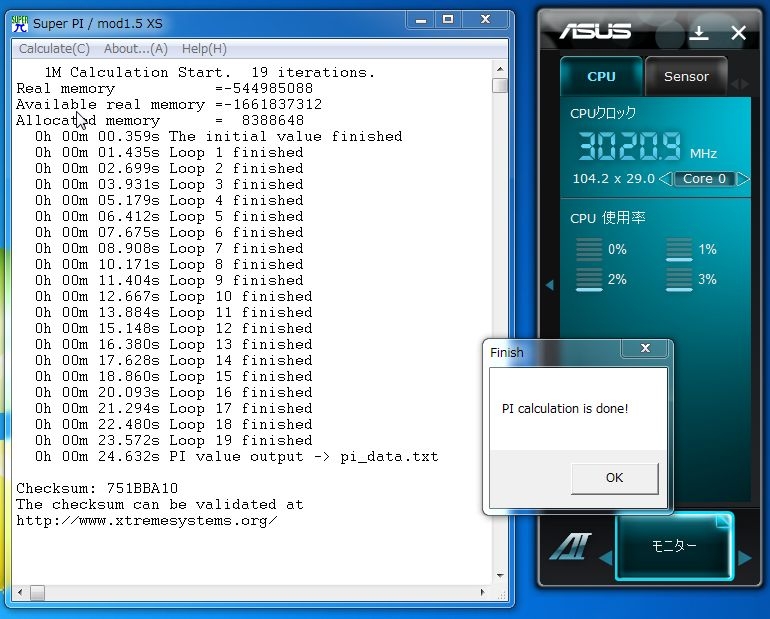Close the ASUS monitor widget
The image size is (770, 619).
pyautogui.click(x=738, y=33)
